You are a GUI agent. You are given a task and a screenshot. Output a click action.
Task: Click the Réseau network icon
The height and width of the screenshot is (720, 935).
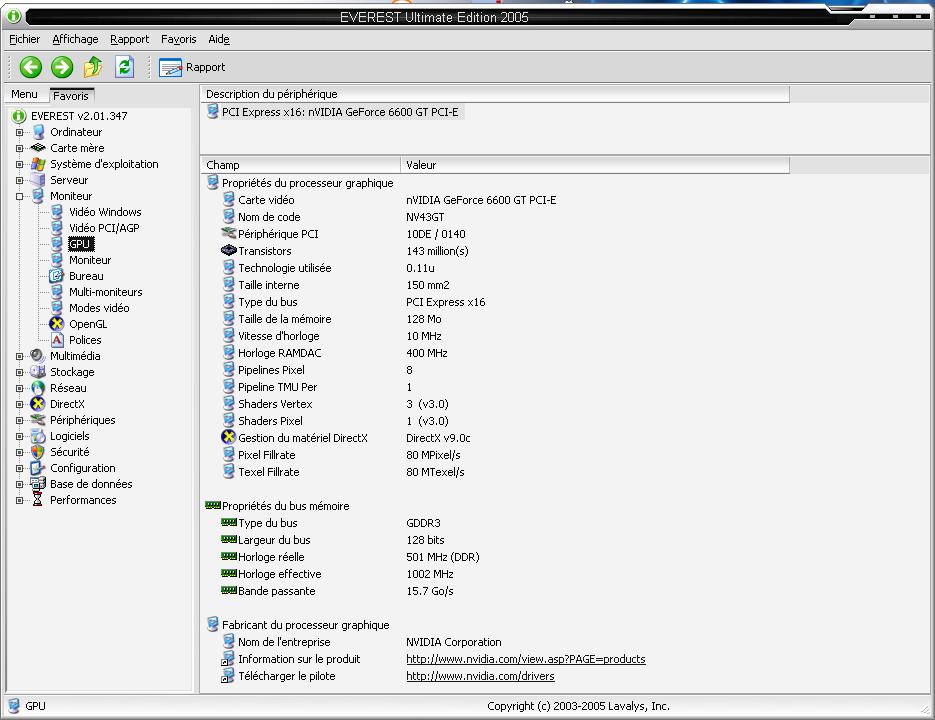click(x=38, y=388)
